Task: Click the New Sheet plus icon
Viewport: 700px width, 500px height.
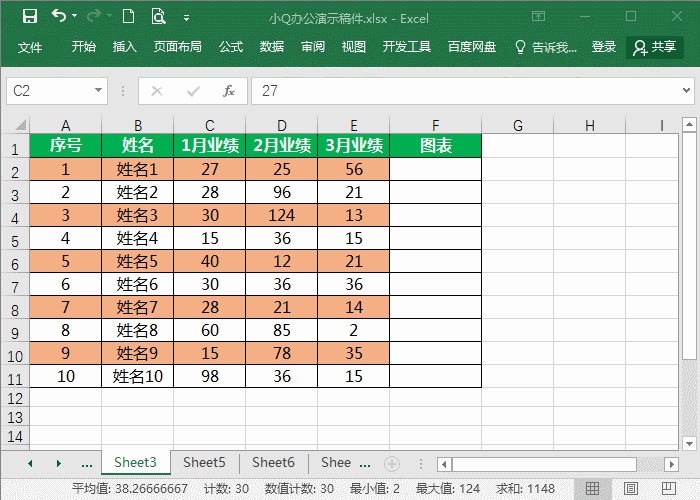Action: click(392, 464)
